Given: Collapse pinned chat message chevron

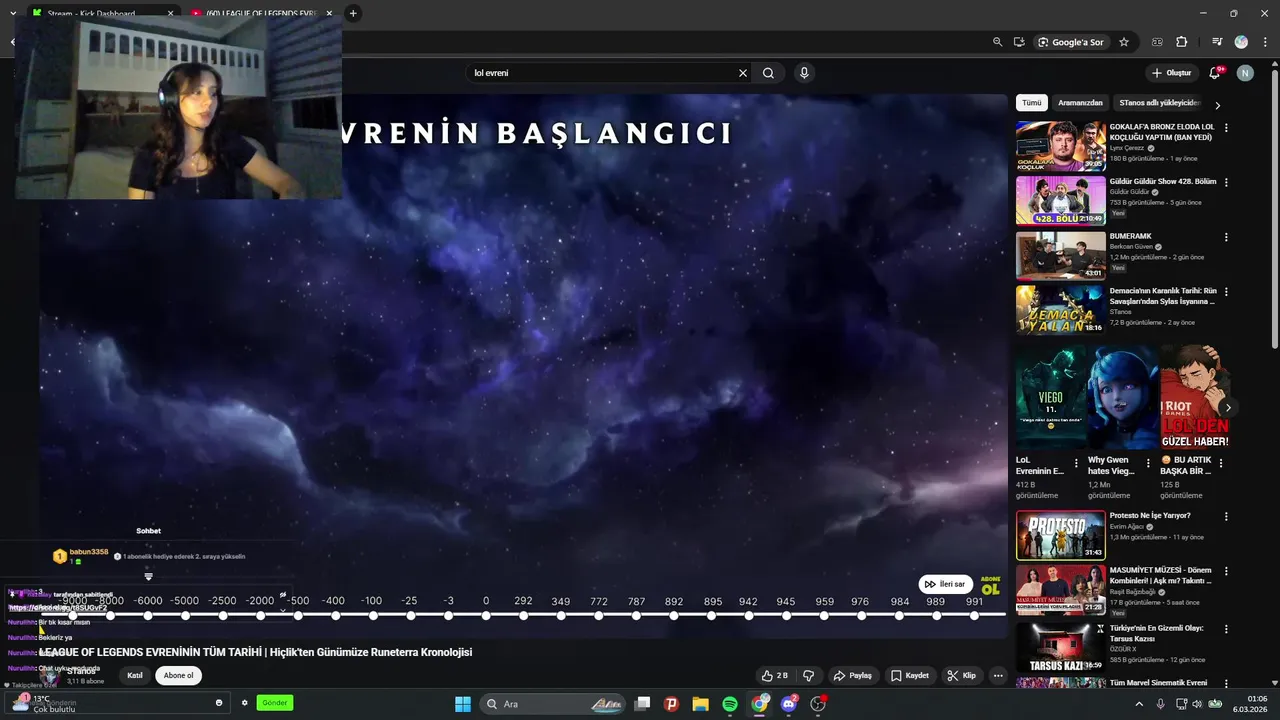Looking at the screenshot, I should 282,609.
